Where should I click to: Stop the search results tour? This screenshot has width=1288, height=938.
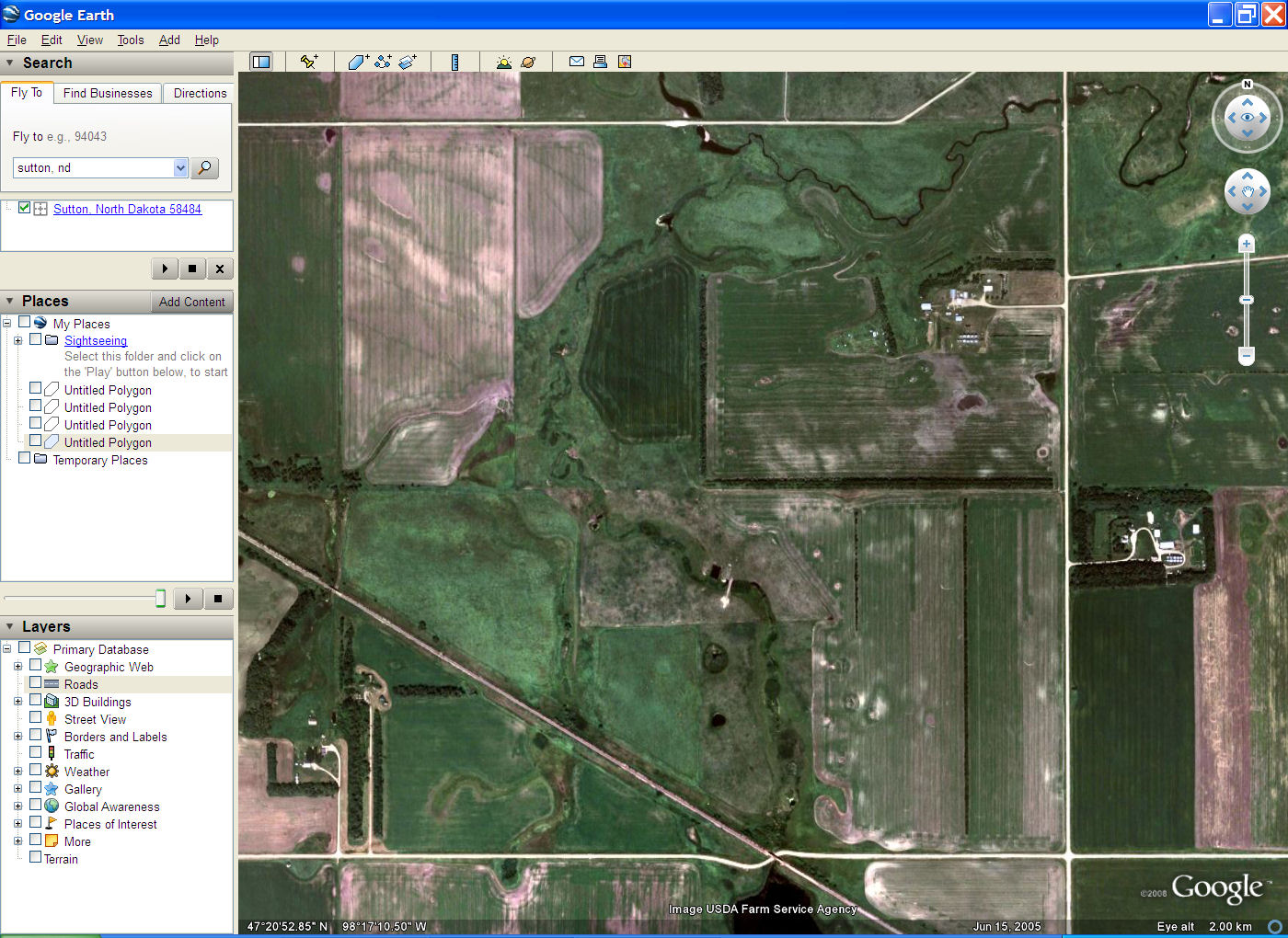[x=192, y=269]
